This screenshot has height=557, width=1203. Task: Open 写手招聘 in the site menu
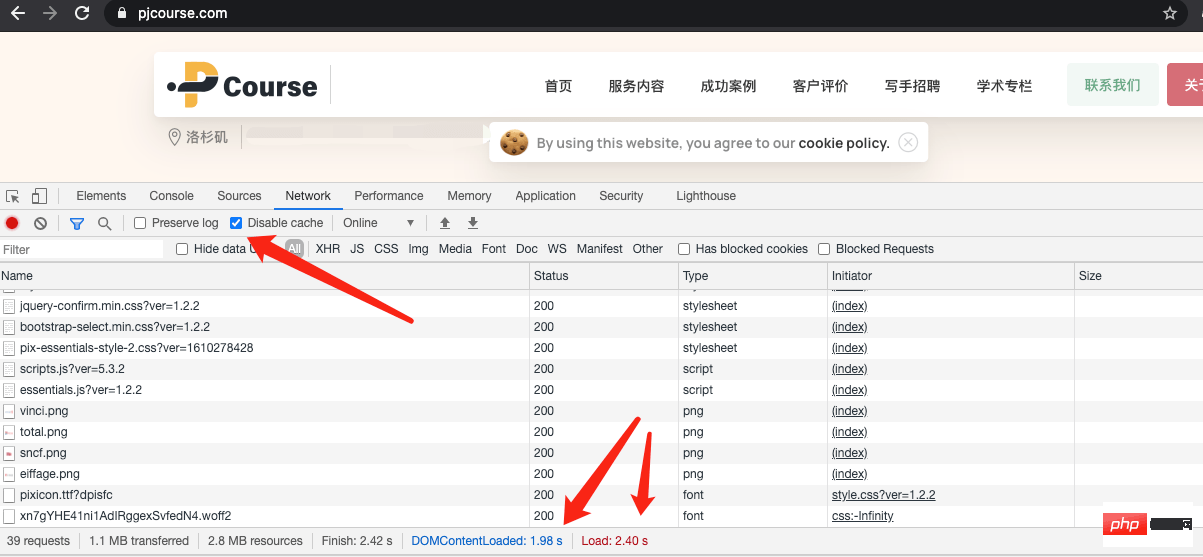tap(912, 86)
